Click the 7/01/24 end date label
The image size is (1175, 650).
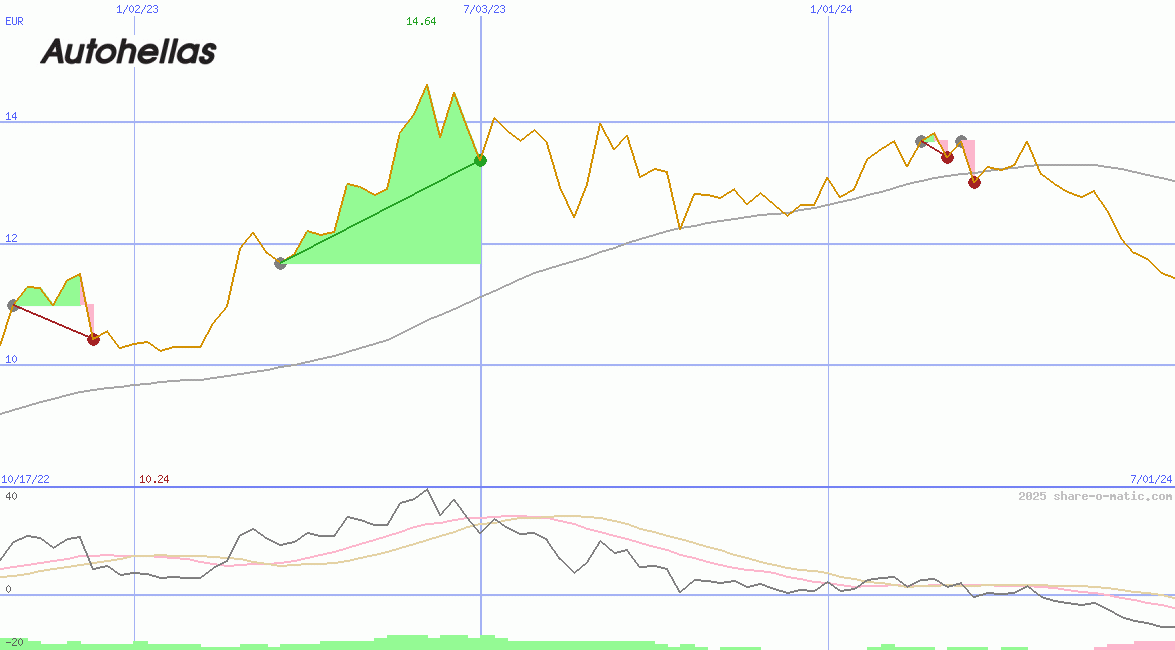click(x=1151, y=479)
